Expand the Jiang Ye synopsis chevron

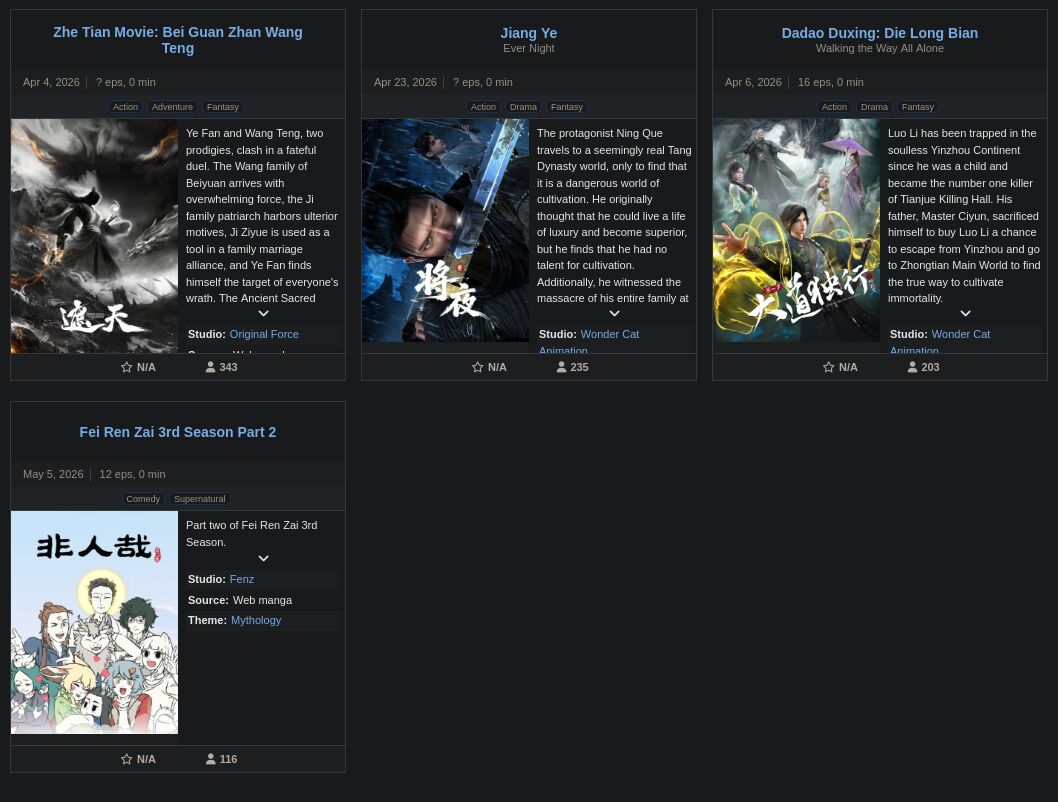[614, 314]
